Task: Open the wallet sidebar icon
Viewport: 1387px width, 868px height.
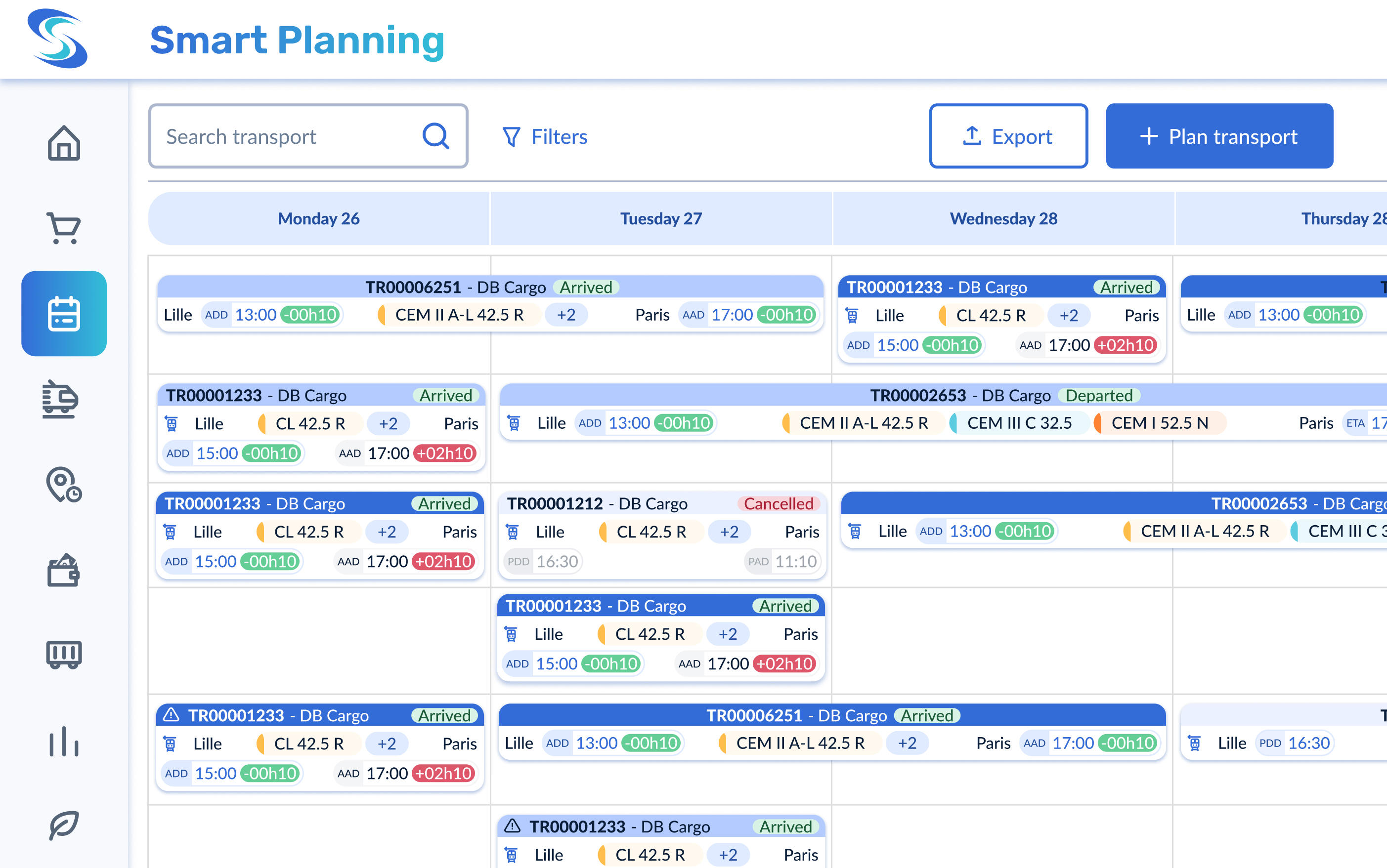Action: 63,570
